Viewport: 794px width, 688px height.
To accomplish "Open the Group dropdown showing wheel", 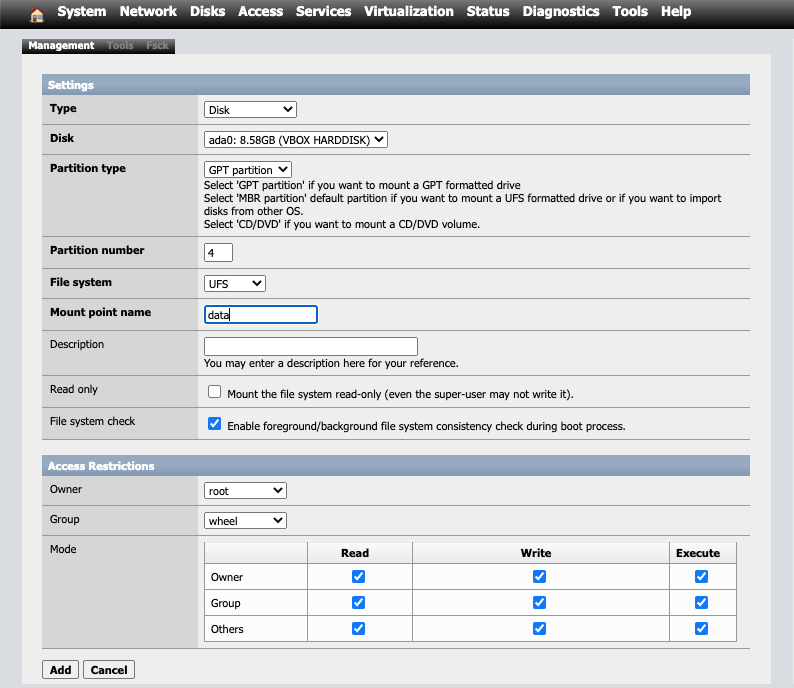I will coord(245,520).
